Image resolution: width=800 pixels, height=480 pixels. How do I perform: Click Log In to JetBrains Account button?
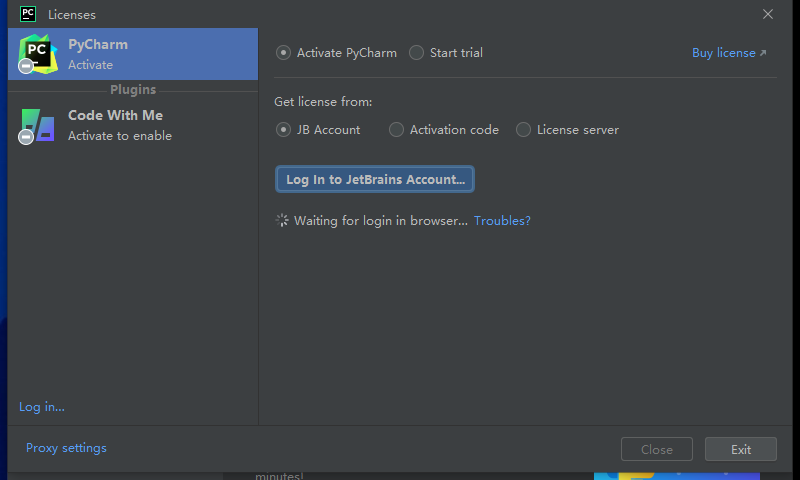point(375,179)
